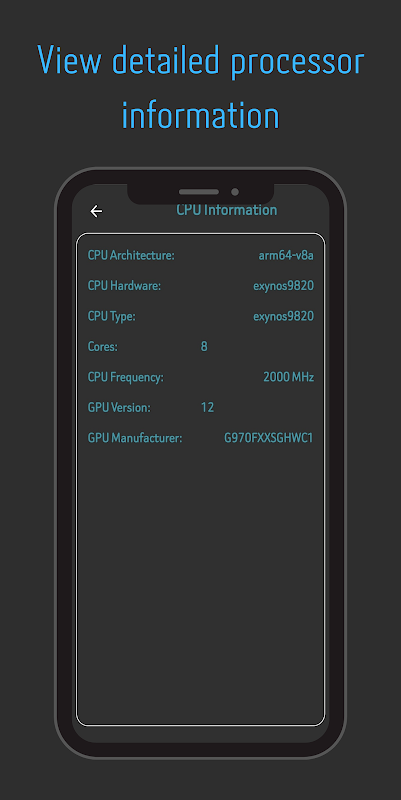This screenshot has height=800, width=401.
Task: Click the CPU Hardware label
Action: tap(124, 286)
